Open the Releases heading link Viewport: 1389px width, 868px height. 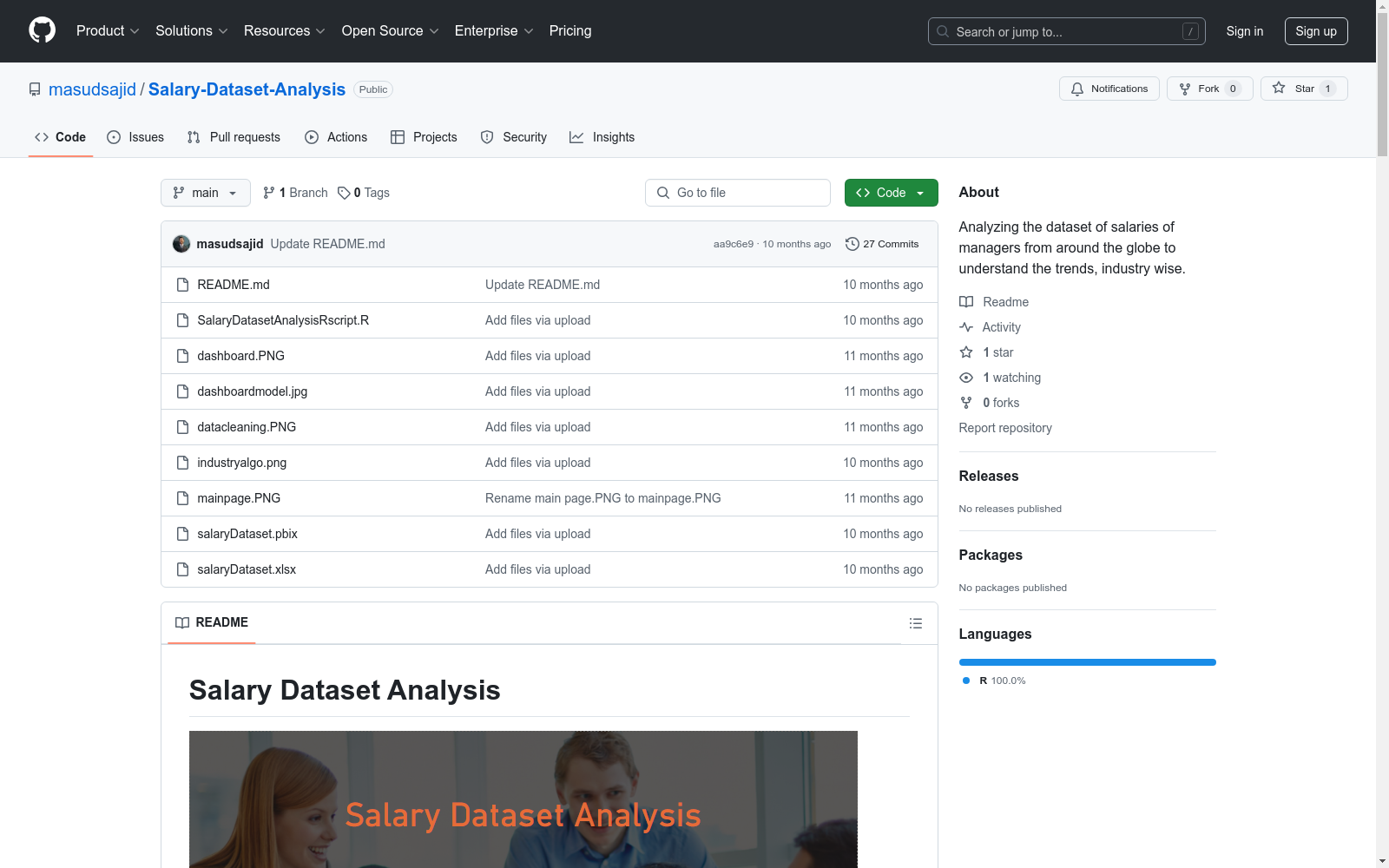point(989,476)
